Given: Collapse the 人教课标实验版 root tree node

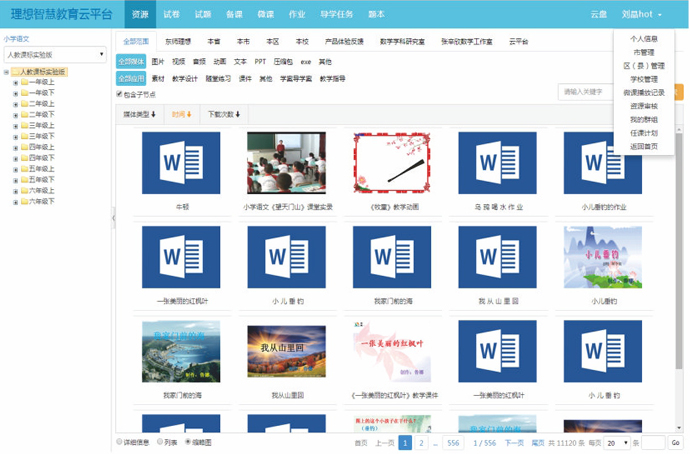Looking at the screenshot, I should 6,72.
